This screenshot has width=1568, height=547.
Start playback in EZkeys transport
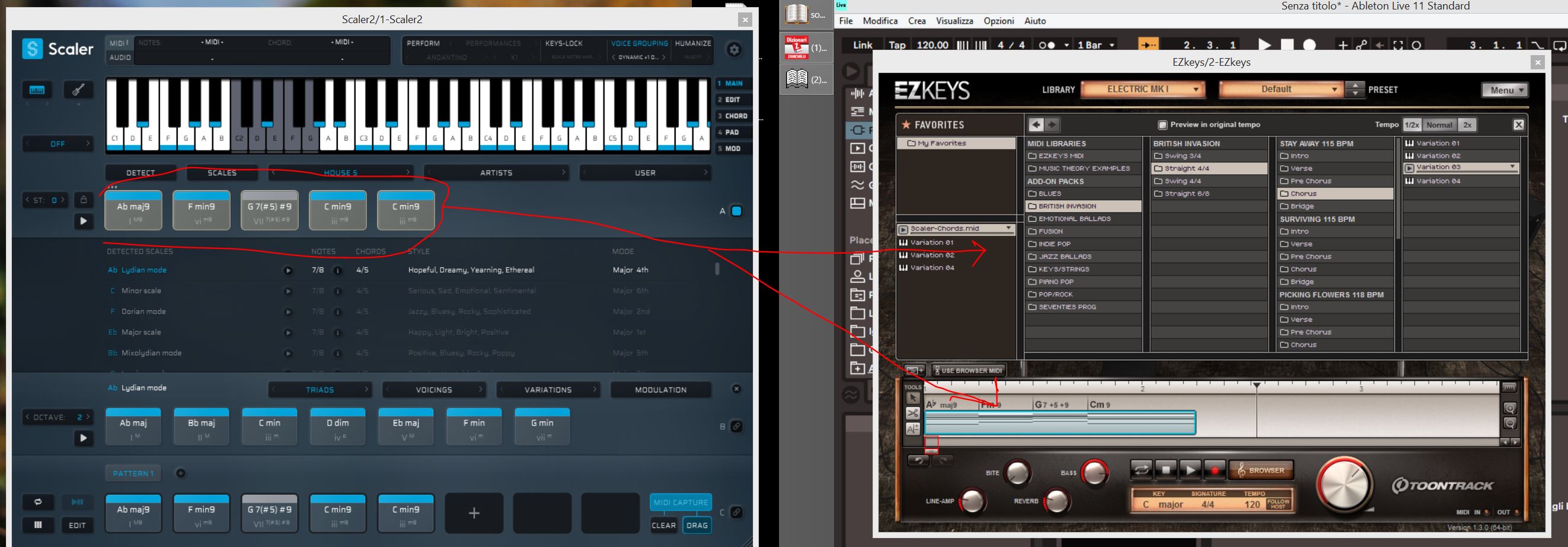1190,470
